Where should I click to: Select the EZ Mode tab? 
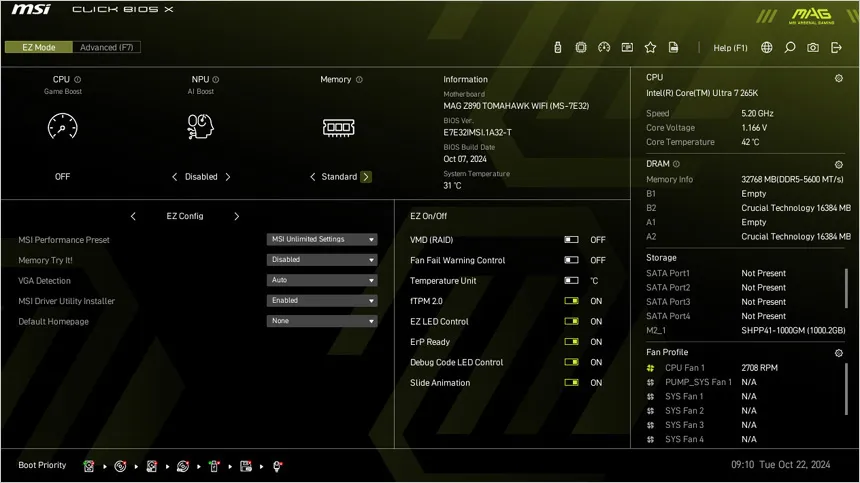pyautogui.click(x=38, y=47)
